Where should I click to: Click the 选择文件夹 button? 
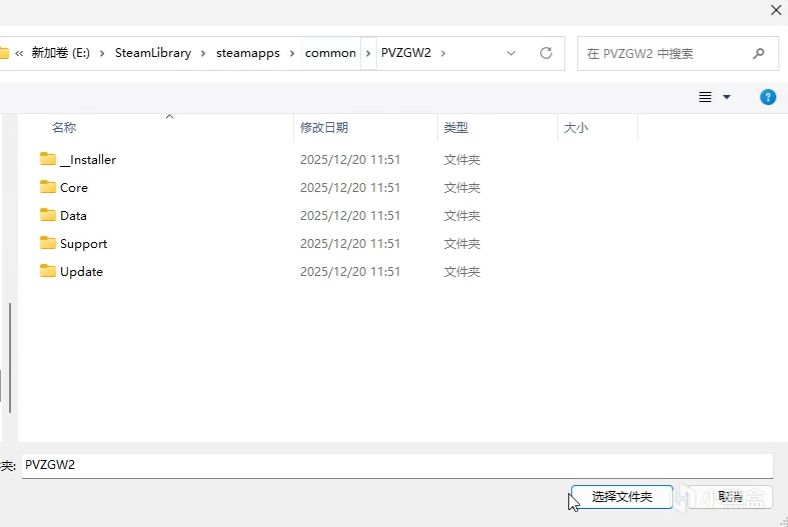pyautogui.click(x=622, y=497)
